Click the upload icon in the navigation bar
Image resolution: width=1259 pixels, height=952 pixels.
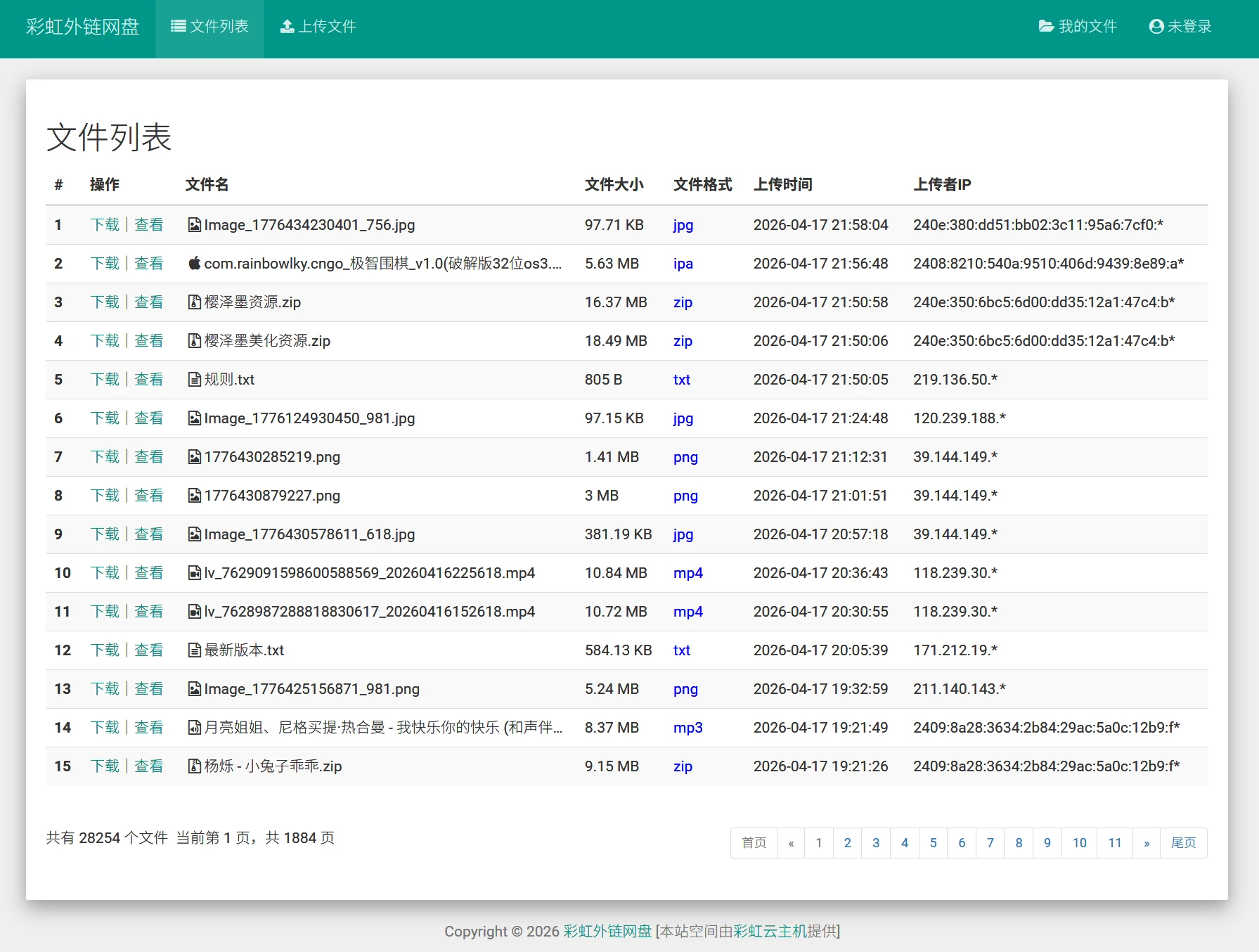tap(287, 25)
